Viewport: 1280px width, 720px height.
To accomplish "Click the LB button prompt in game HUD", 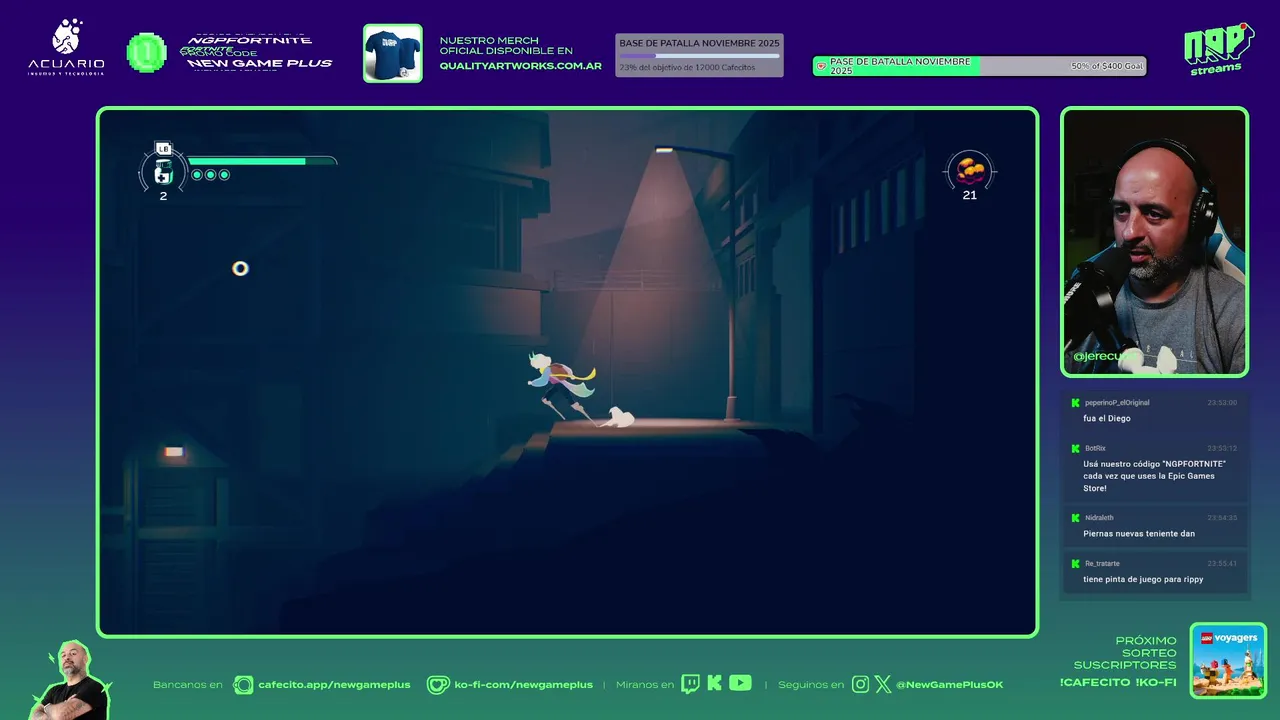I will click(164, 149).
